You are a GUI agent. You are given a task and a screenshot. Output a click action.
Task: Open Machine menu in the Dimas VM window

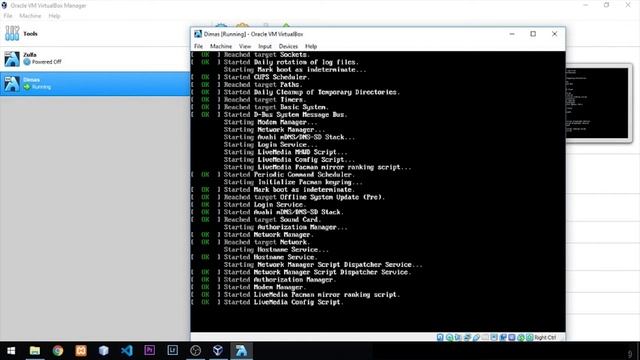pyautogui.click(x=221, y=46)
